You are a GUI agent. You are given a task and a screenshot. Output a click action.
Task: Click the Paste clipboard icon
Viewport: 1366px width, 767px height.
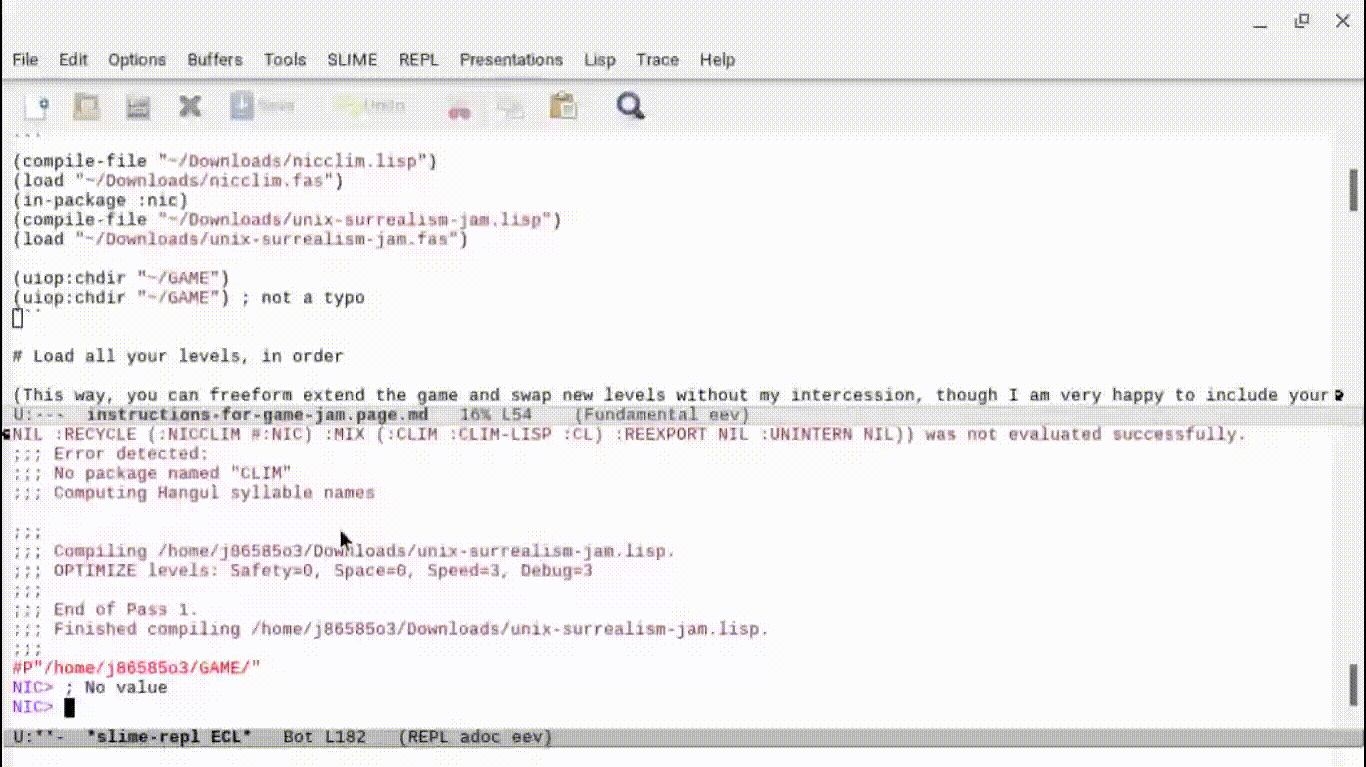563,106
